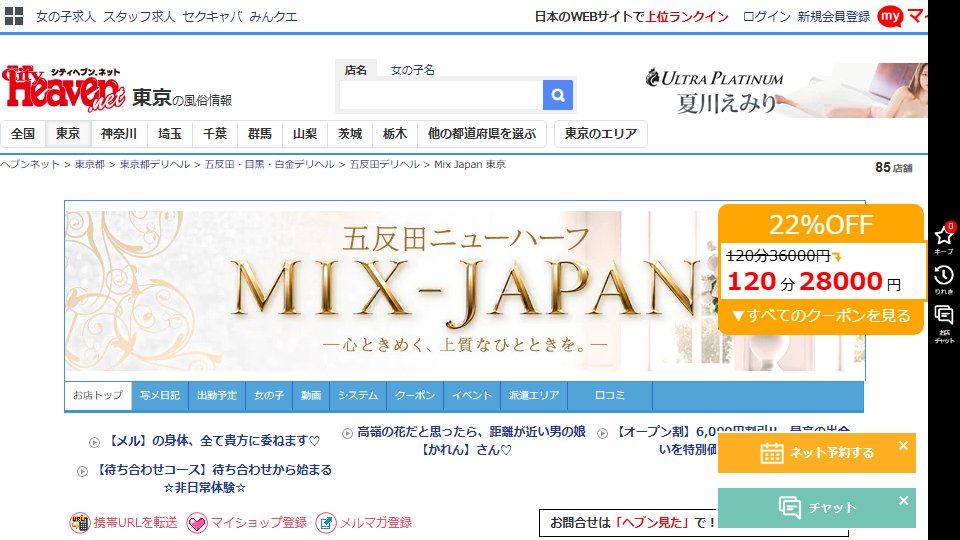Select 神奈川 region
The width and height of the screenshot is (960, 540).
119,133
